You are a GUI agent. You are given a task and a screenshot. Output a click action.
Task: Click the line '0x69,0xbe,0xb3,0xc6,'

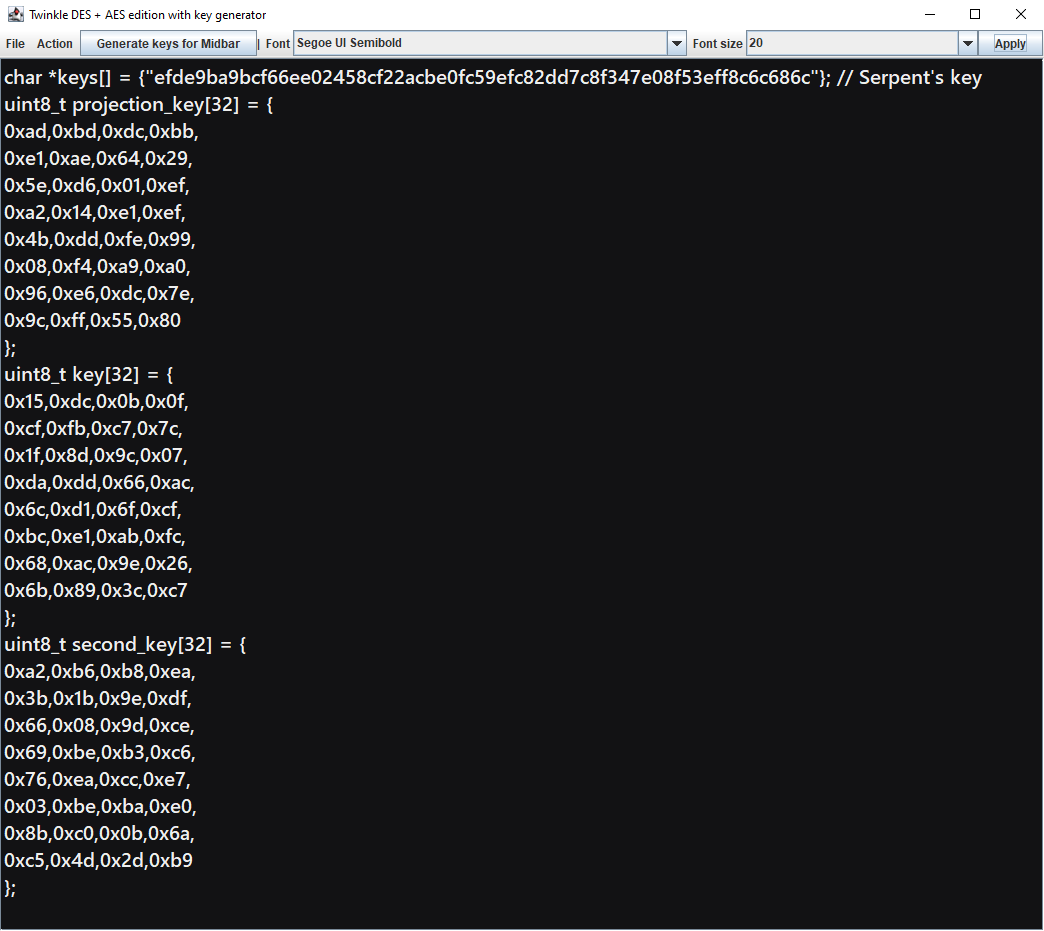(100, 753)
